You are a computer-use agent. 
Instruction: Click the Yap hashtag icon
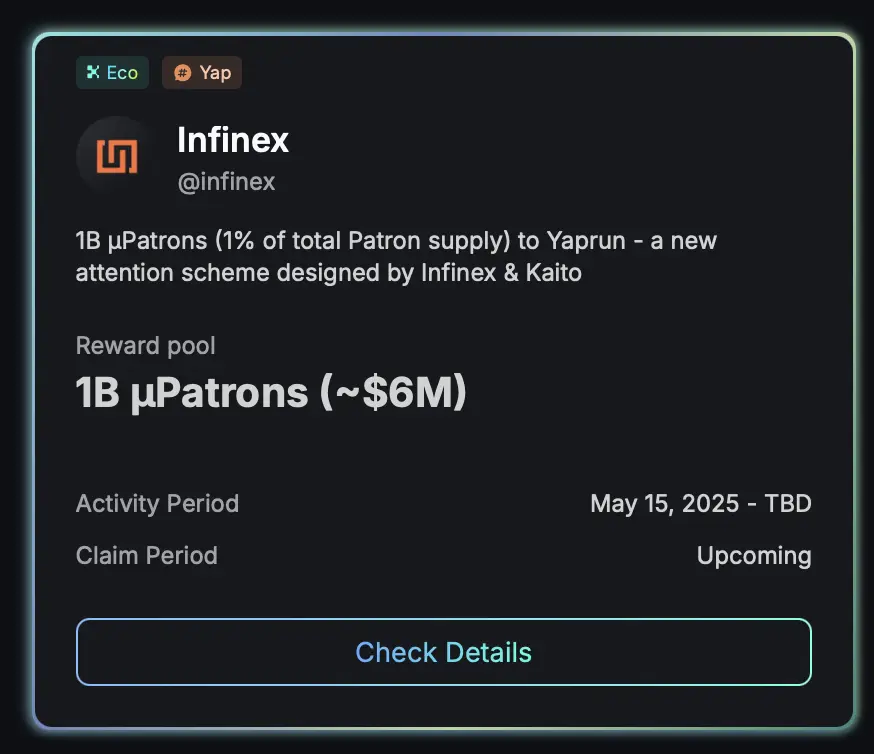[182, 72]
